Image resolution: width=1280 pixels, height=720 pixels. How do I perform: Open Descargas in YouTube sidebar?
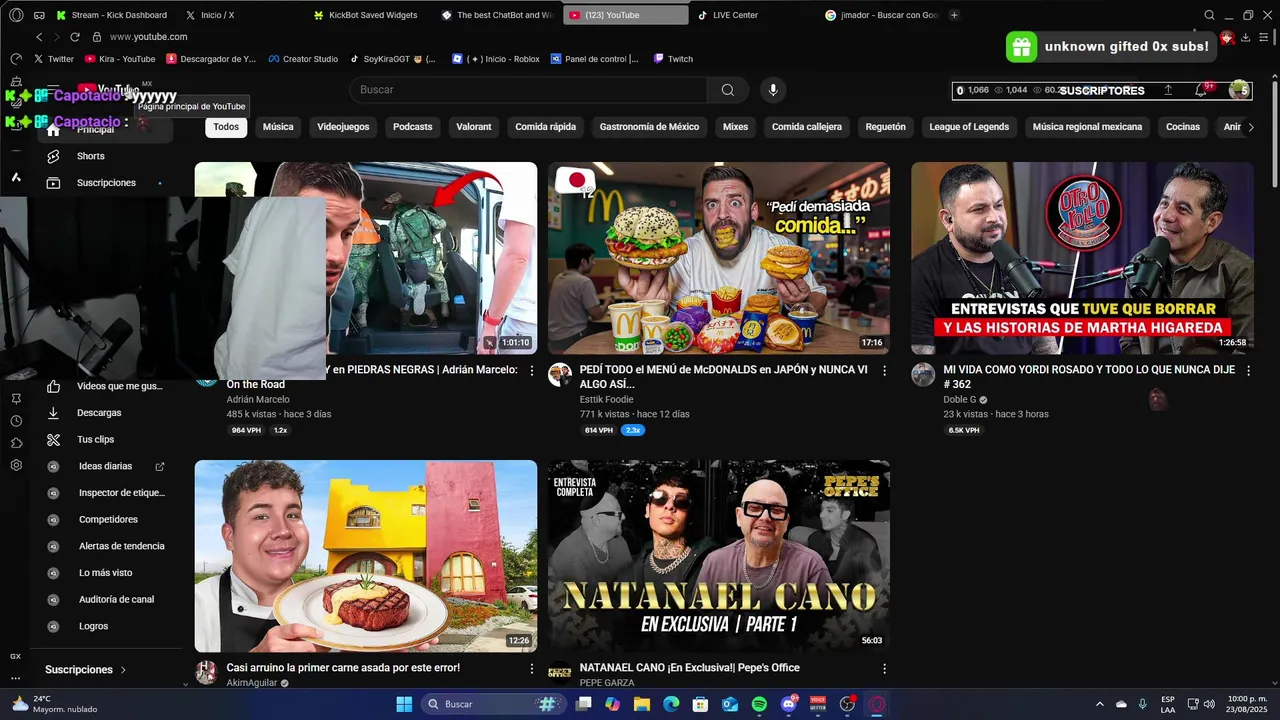pos(99,413)
